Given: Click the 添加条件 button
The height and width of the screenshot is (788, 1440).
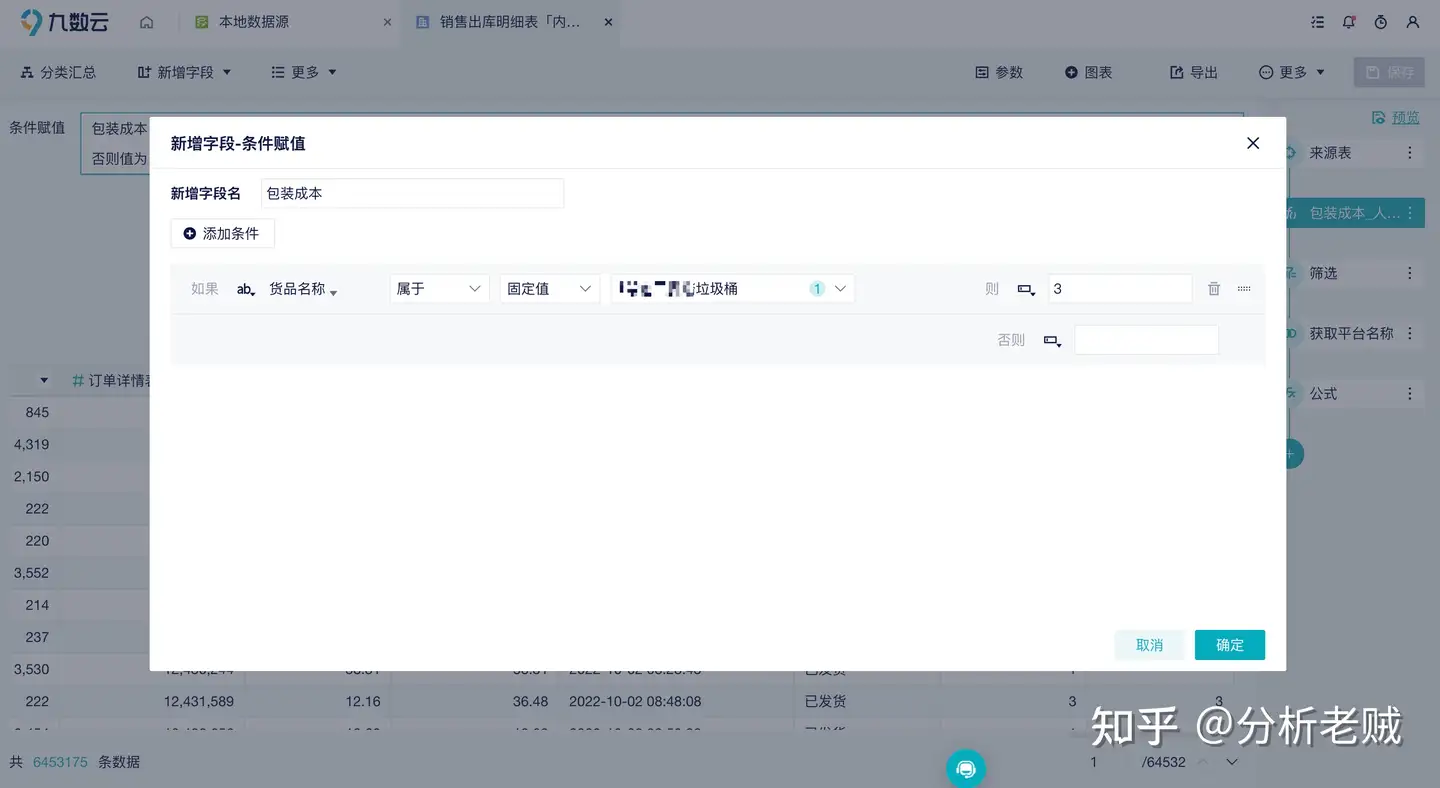Looking at the screenshot, I should coord(222,233).
